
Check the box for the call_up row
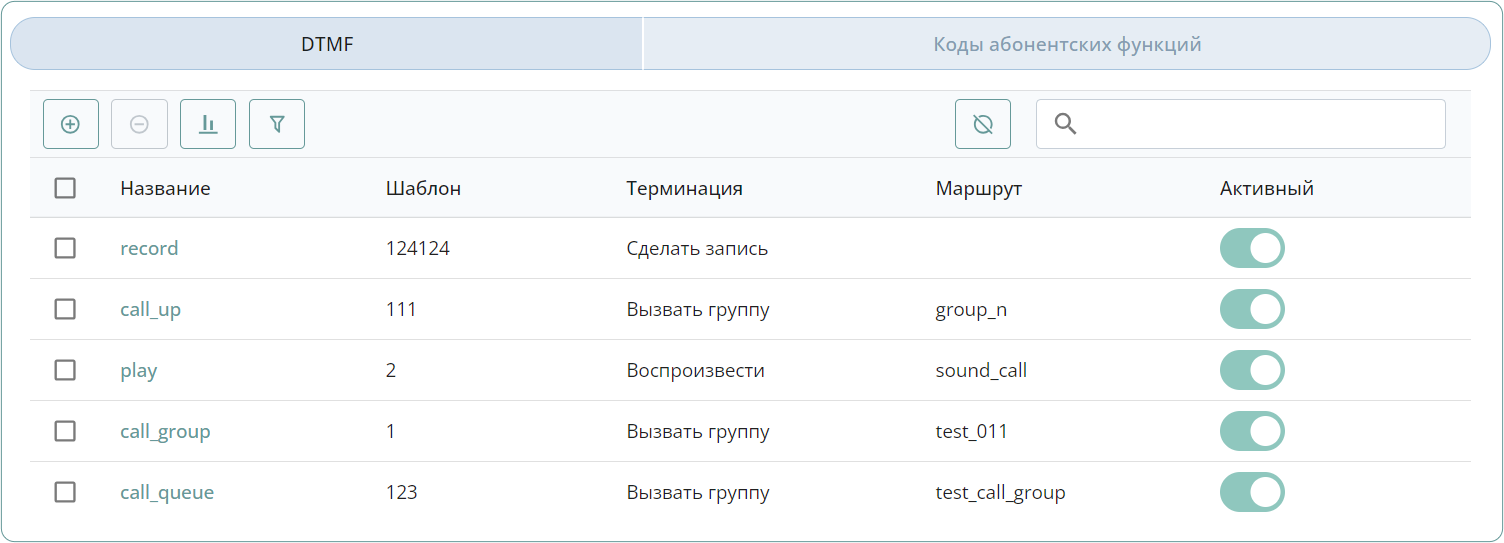tap(65, 309)
